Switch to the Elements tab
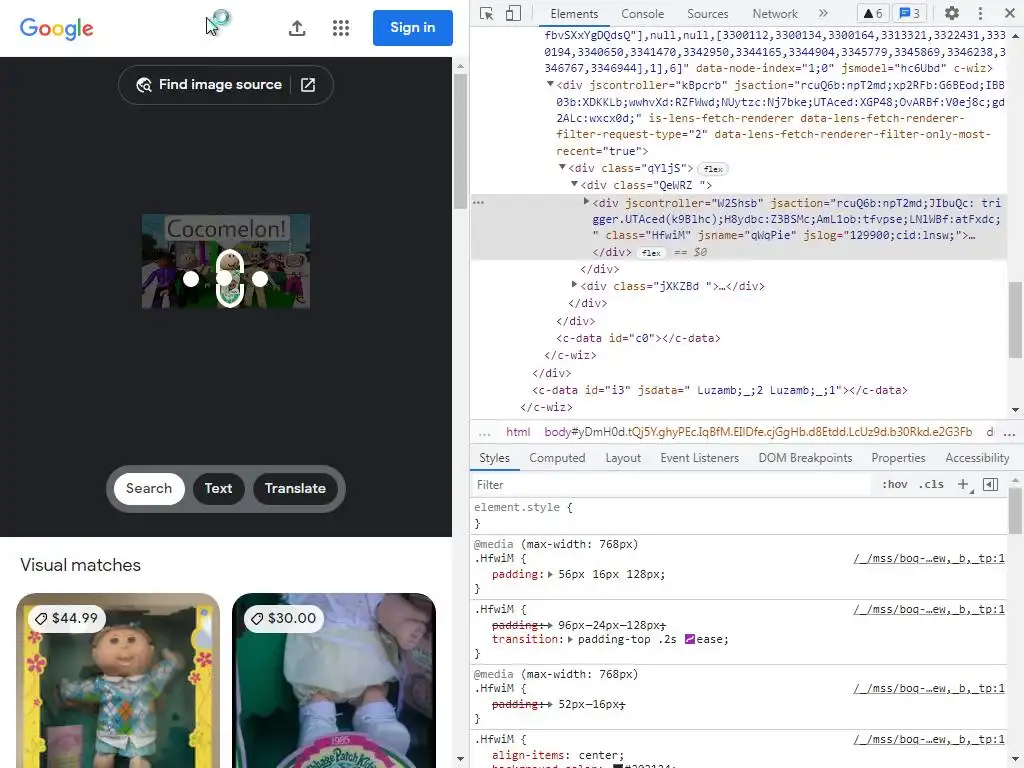The height and width of the screenshot is (768, 1024). click(x=574, y=14)
